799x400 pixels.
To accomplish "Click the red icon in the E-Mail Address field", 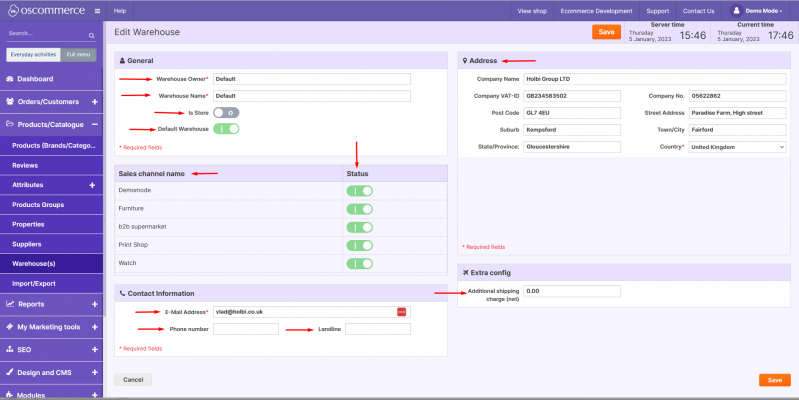I will (x=402, y=312).
